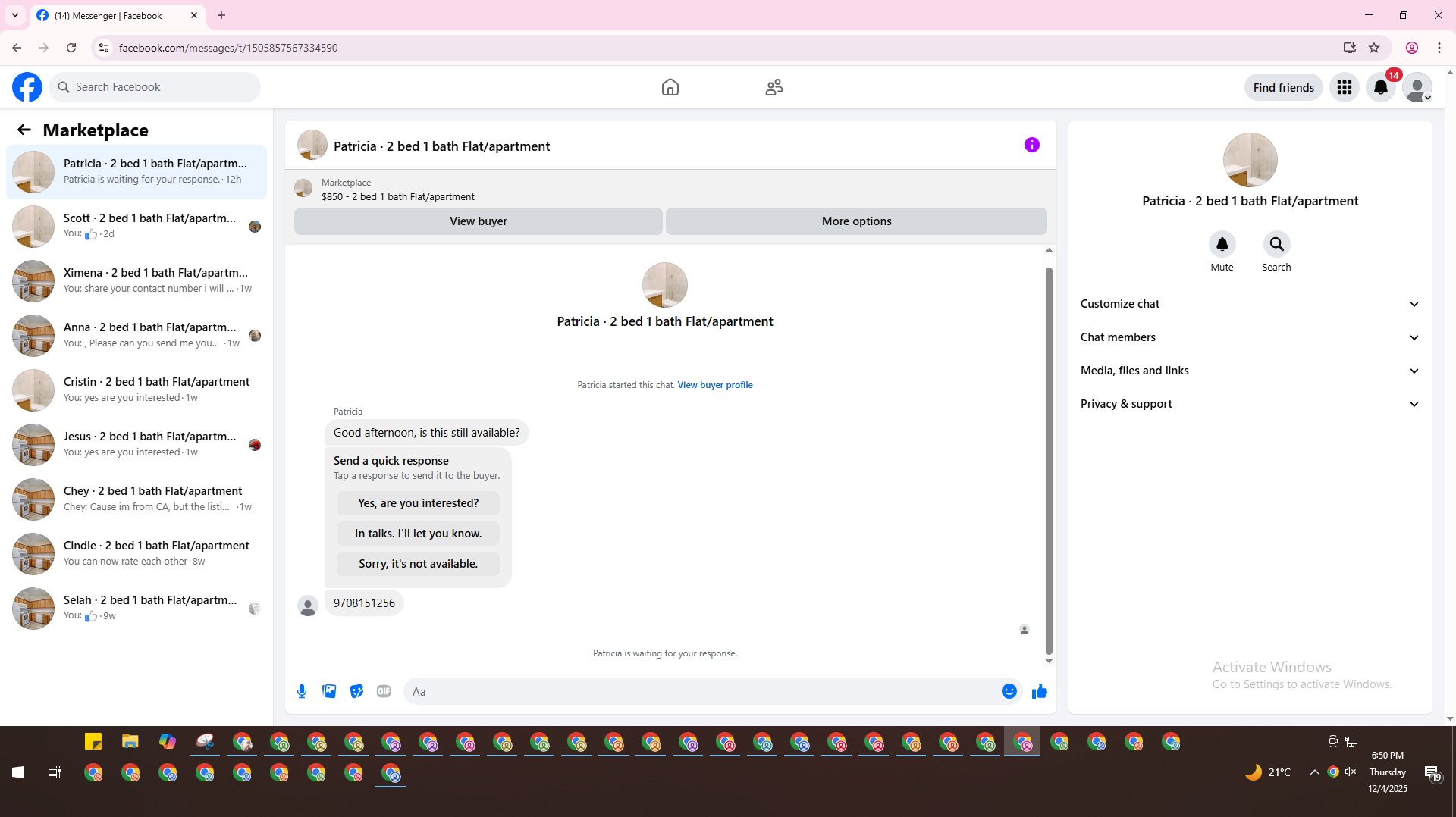The height and width of the screenshot is (817, 1456).
Task: Open the Windows Start menu
Action: coord(18,772)
